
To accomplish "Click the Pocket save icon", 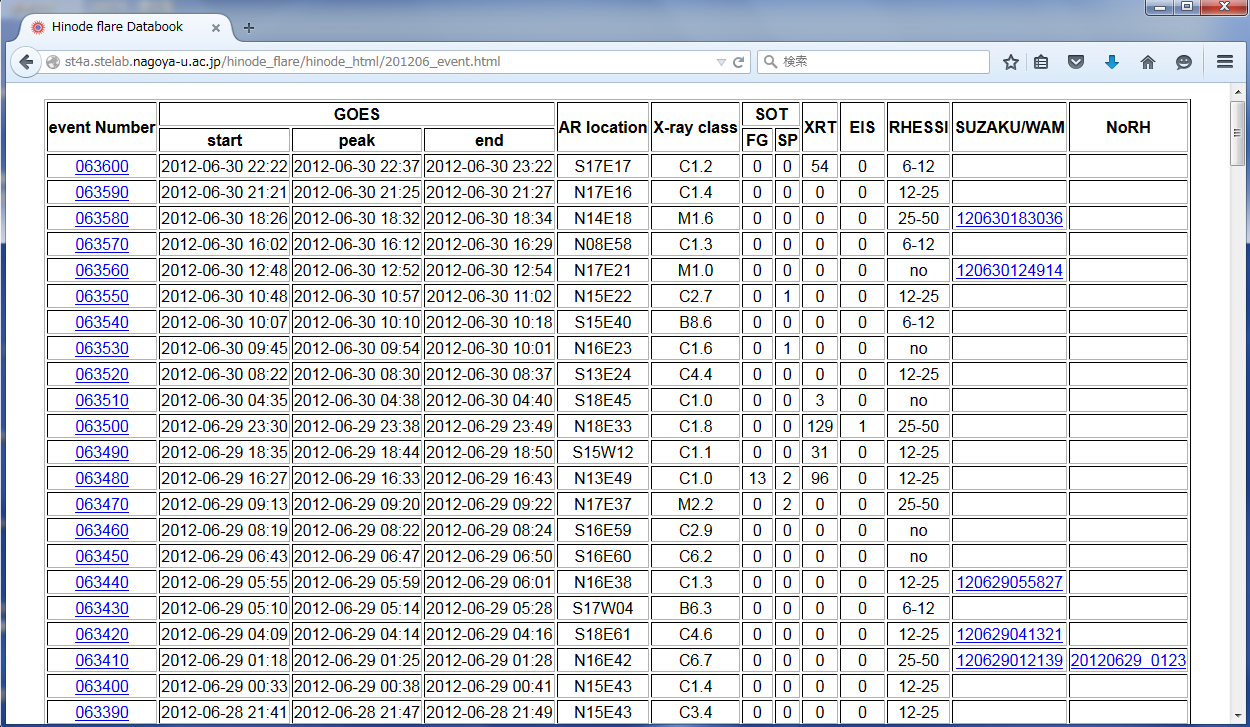I will (x=1076, y=62).
